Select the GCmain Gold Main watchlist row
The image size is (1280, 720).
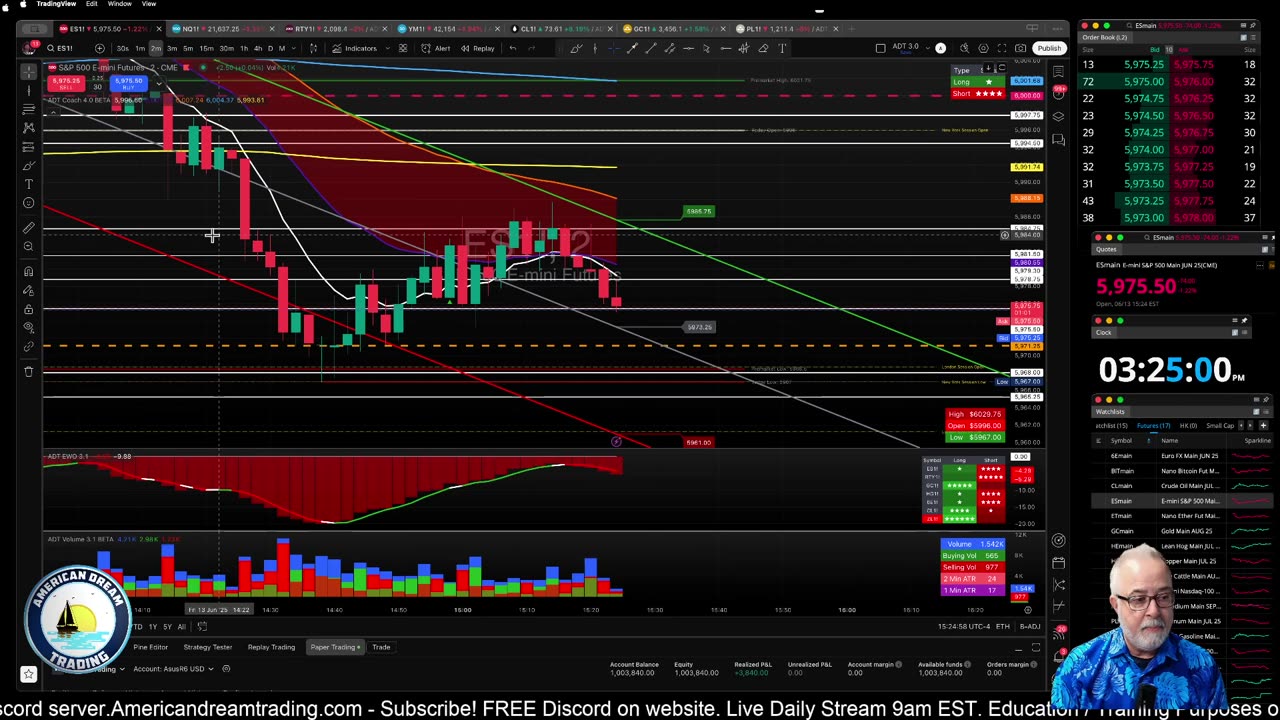(1180, 531)
